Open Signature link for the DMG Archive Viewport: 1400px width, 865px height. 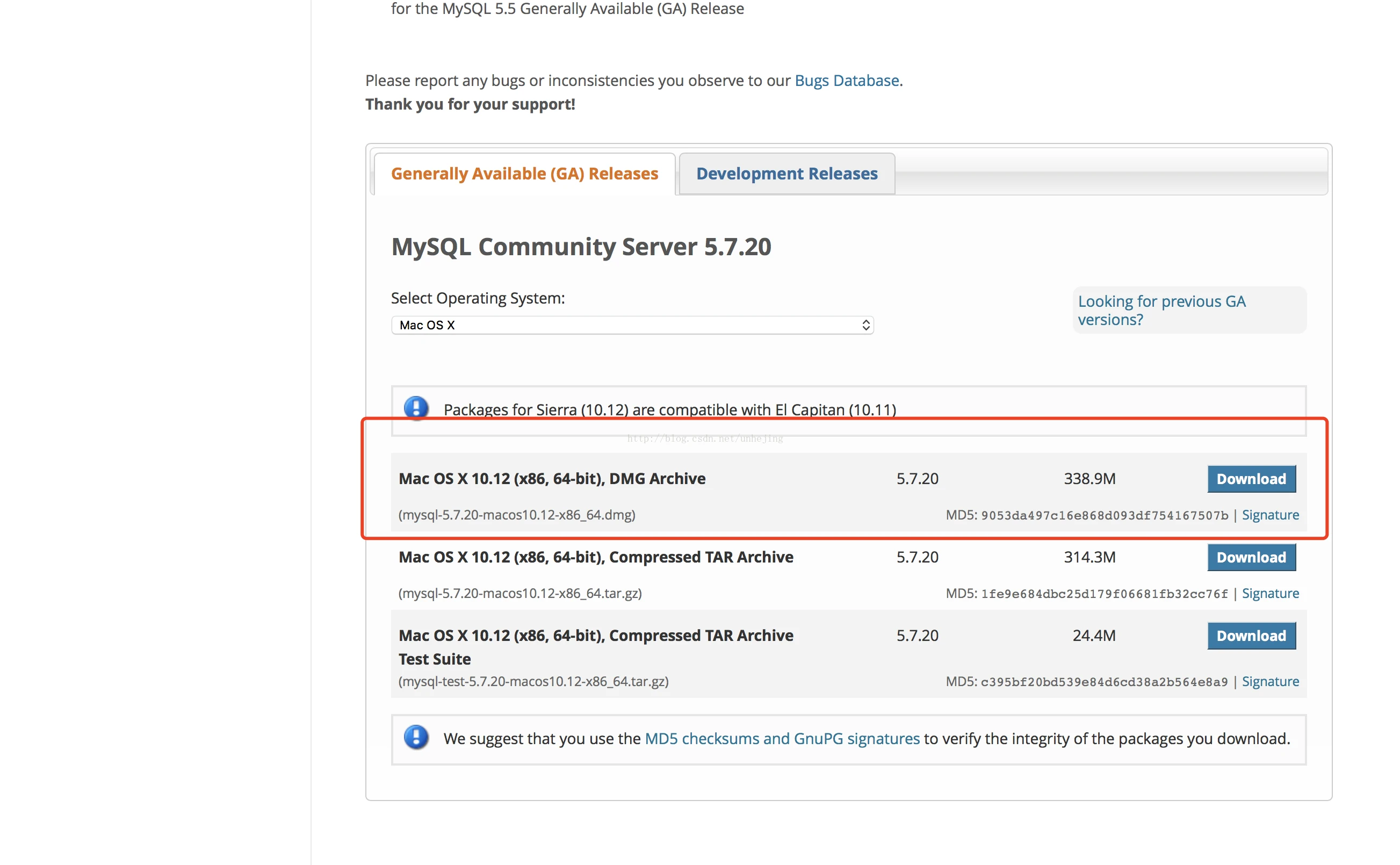pyautogui.click(x=1269, y=515)
